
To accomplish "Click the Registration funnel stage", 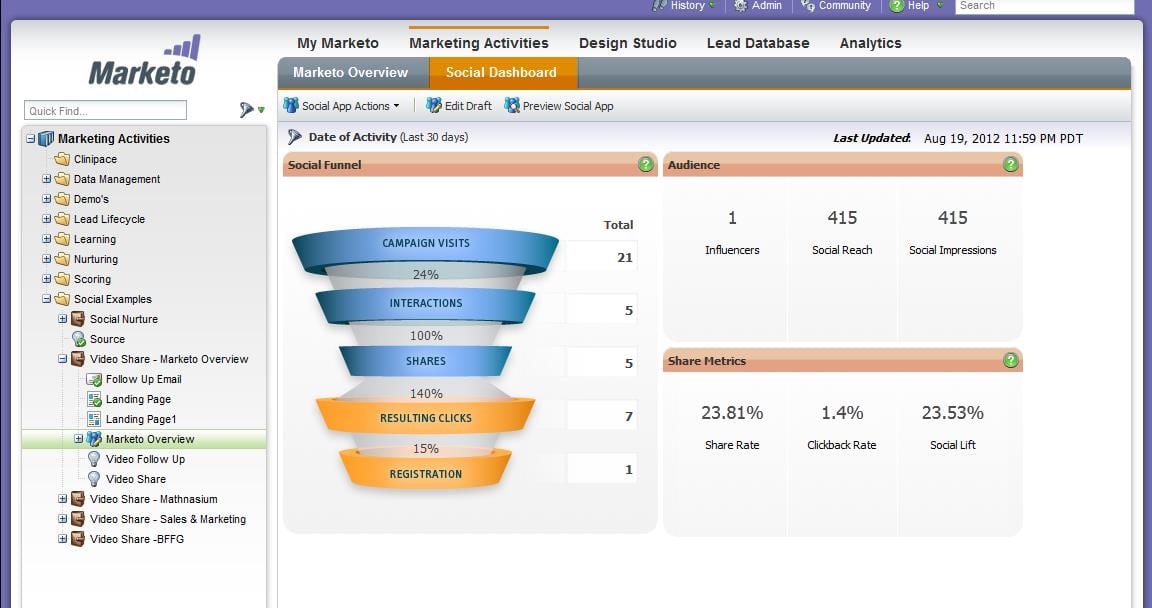I will pos(425,470).
